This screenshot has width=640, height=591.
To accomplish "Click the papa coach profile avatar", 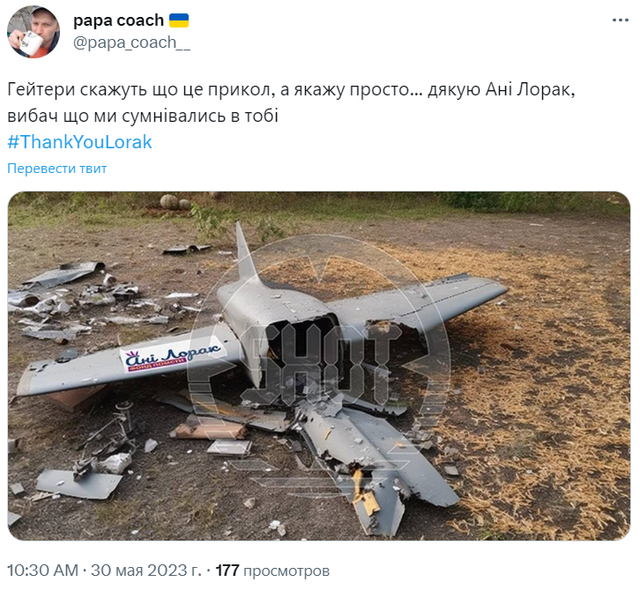I will point(33,32).
